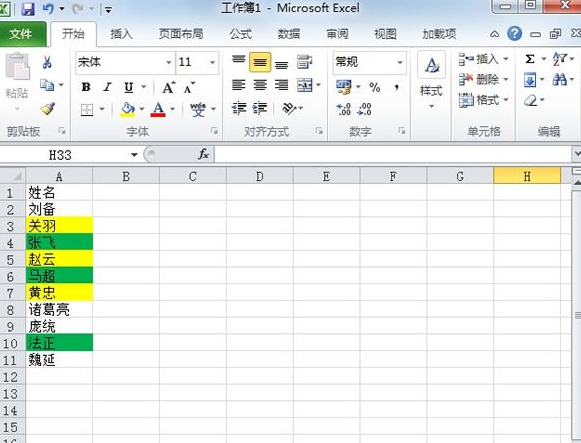
Task: Click the Format Painter brush icon
Action: tap(48, 109)
